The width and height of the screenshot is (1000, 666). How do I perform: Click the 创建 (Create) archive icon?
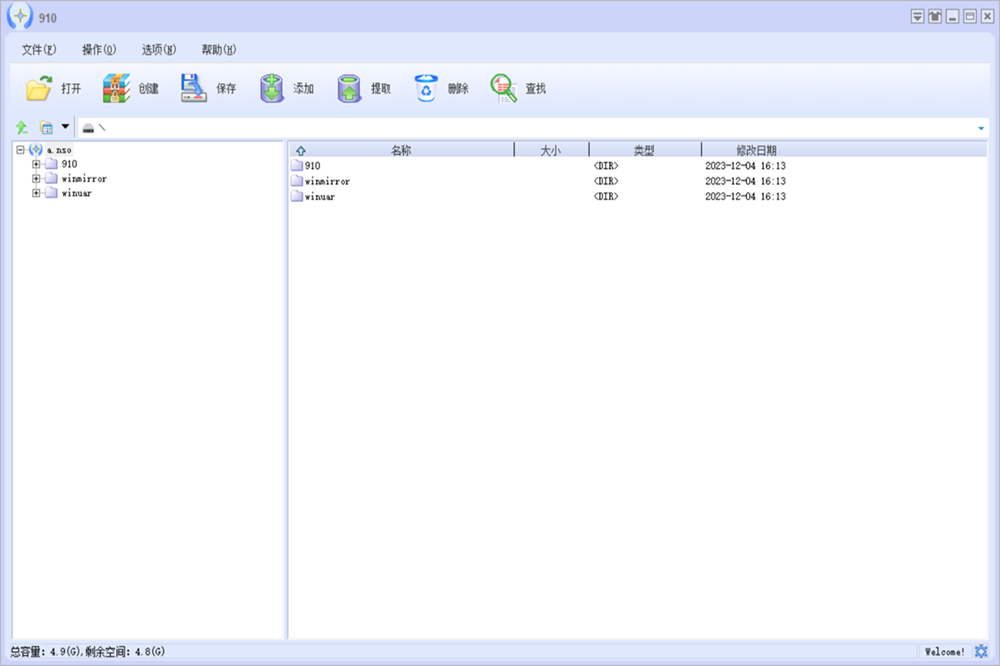point(117,89)
